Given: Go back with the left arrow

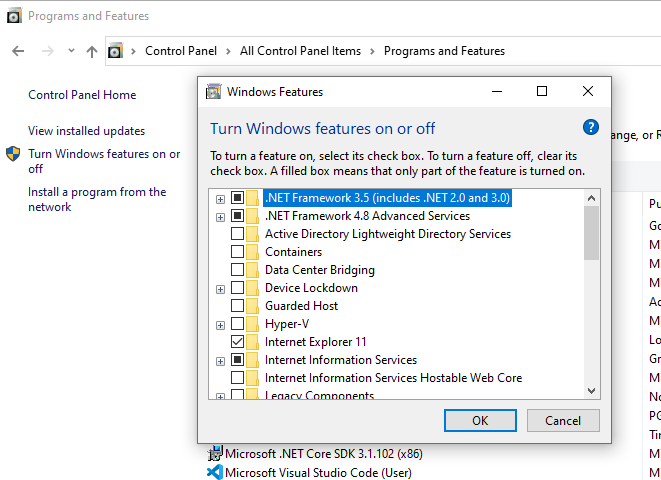Looking at the screenshot, I should [18, 51].
